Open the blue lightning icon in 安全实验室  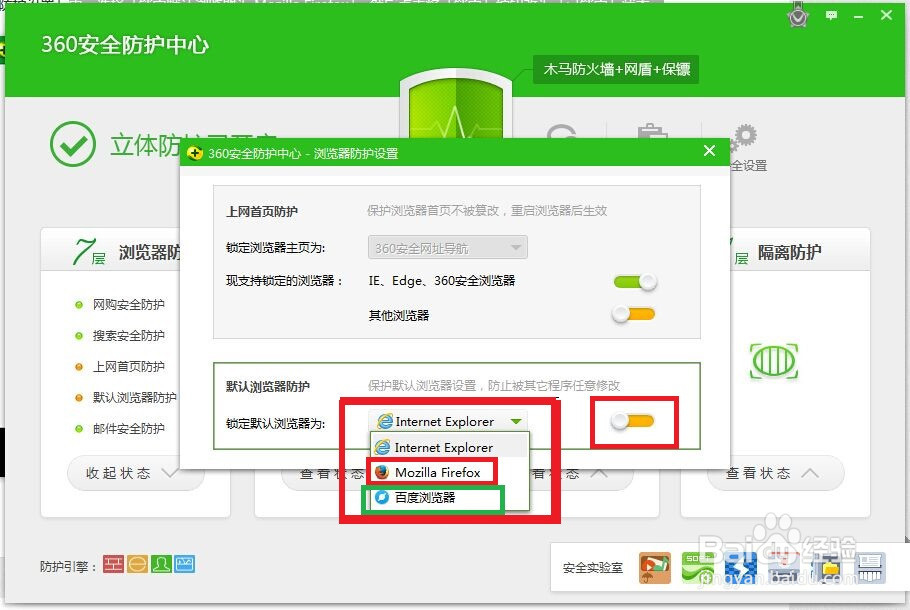[741, 568]
